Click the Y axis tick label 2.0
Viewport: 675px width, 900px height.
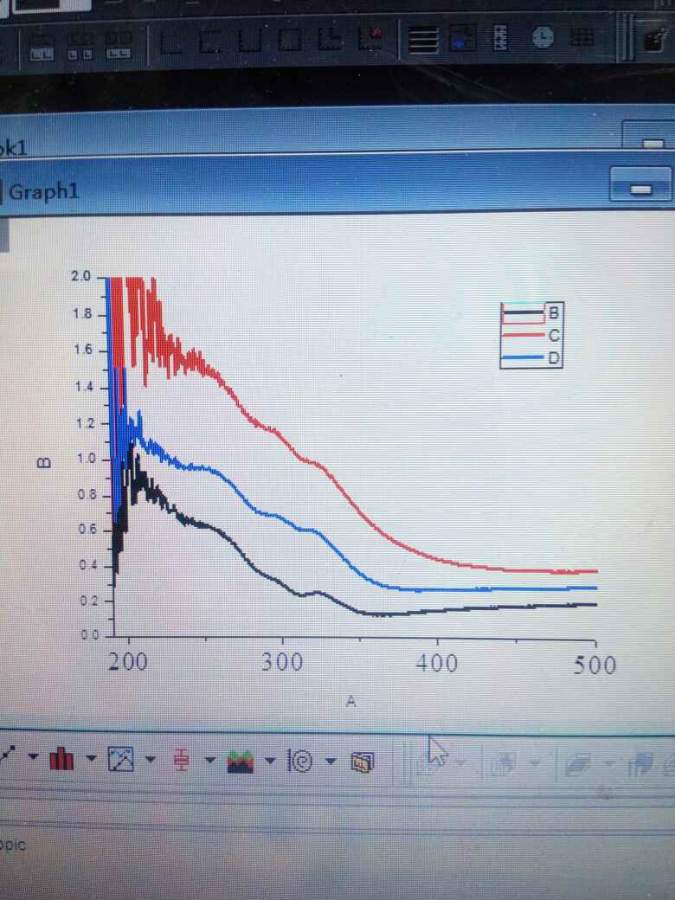tap(81, 276)
